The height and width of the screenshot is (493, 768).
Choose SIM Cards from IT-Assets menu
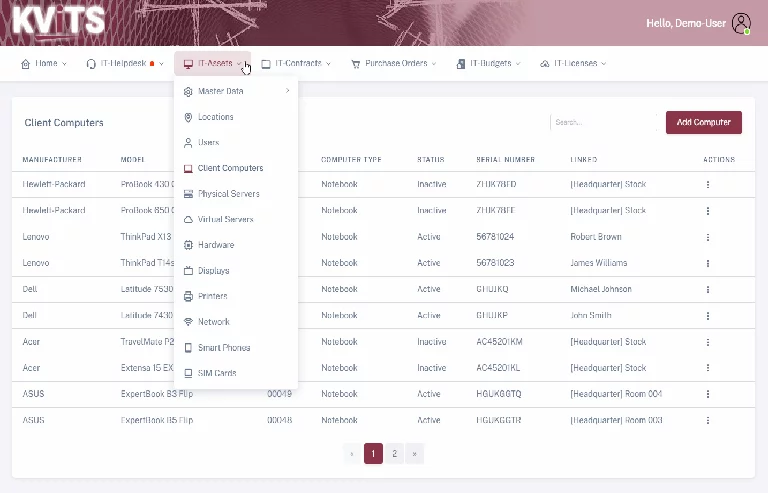[x=217, y=373]
